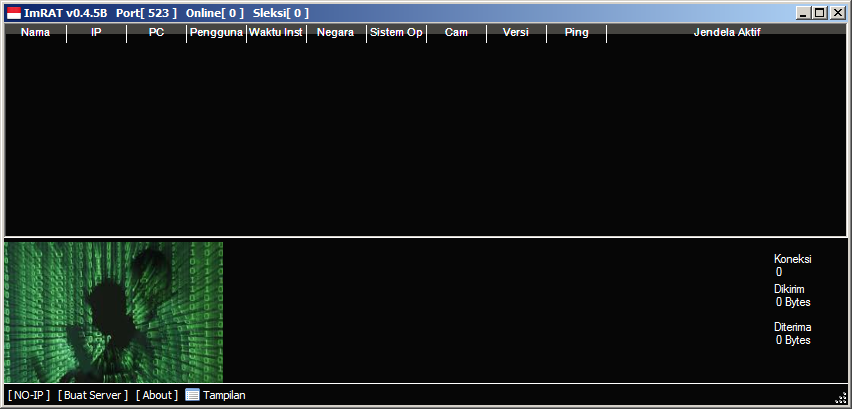The width and height of the screenshot is (852, 409).
Task: Click the Sistem Op column header
Action: (x=396, y=33)
